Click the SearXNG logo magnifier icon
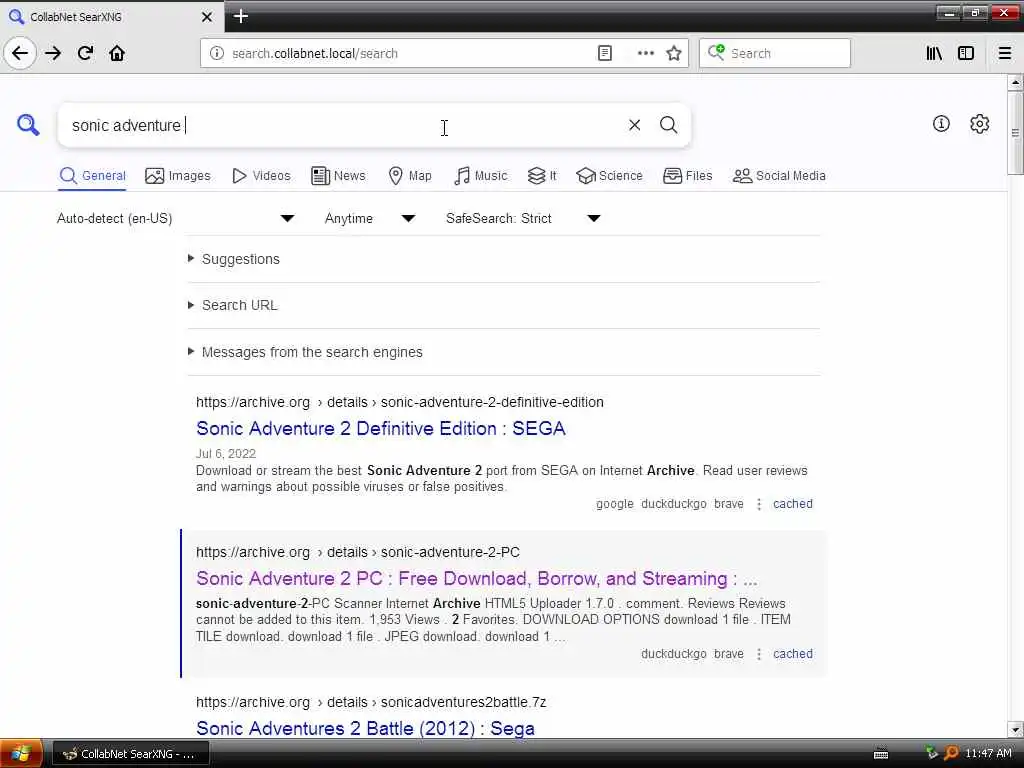 coord(28,124)
